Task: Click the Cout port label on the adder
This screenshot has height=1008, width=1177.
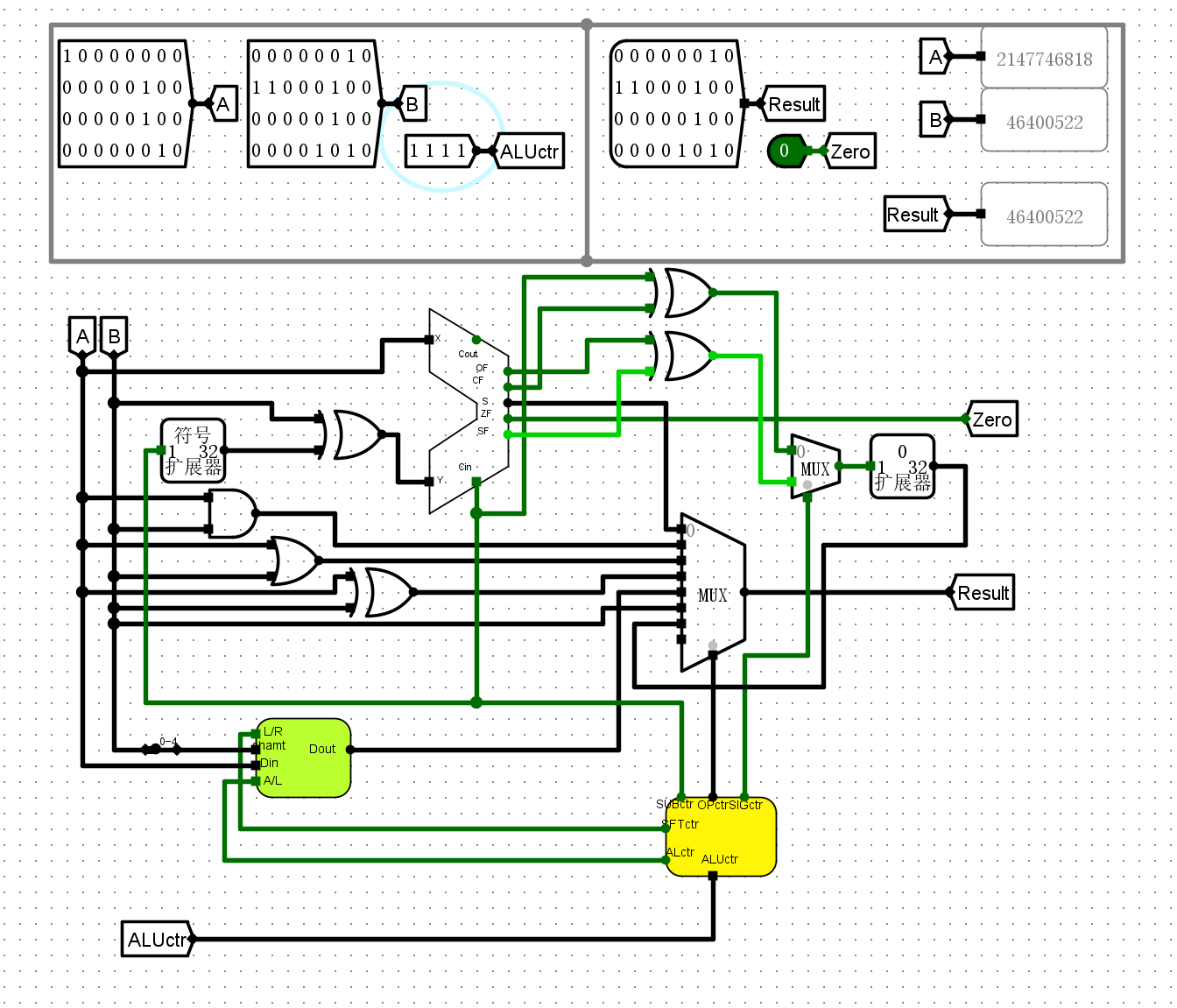Action: coord(468,354)
